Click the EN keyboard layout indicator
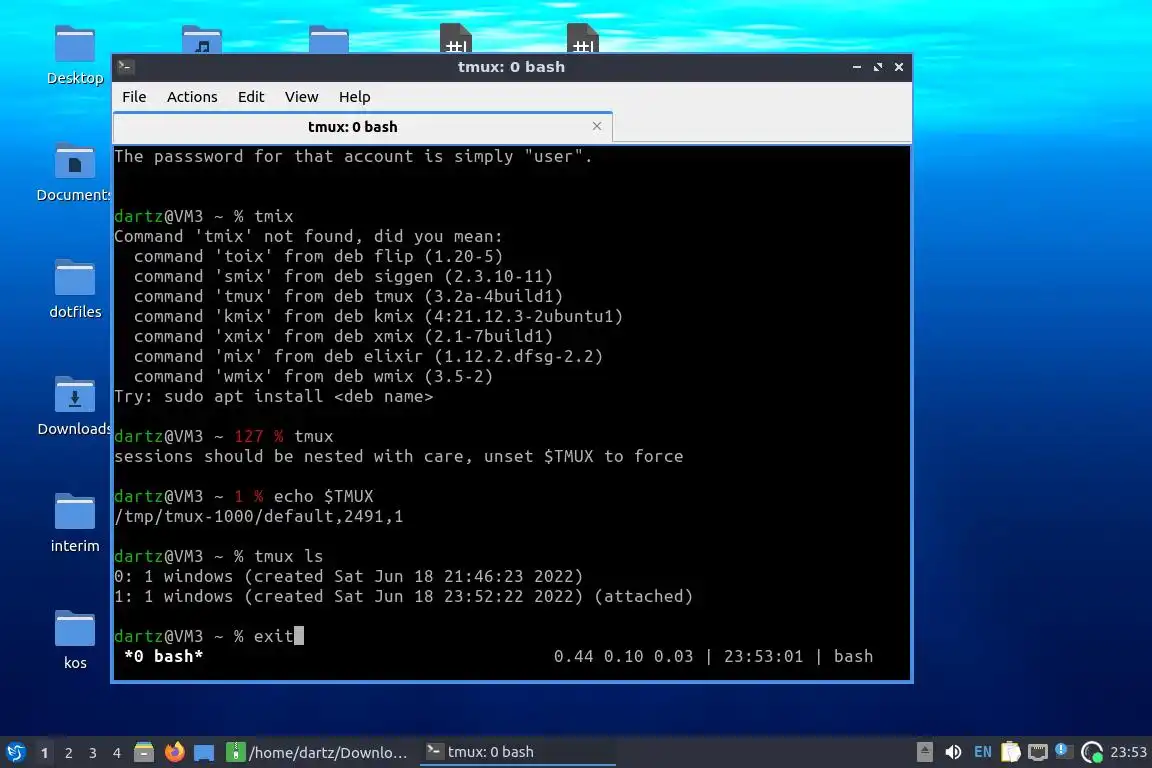 click(x=982, y=752)
